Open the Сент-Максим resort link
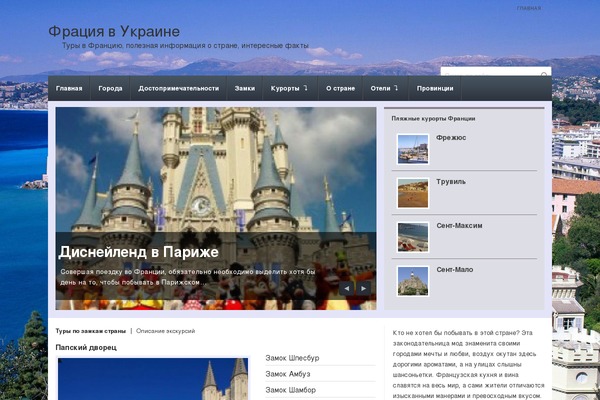 (460, 226)
